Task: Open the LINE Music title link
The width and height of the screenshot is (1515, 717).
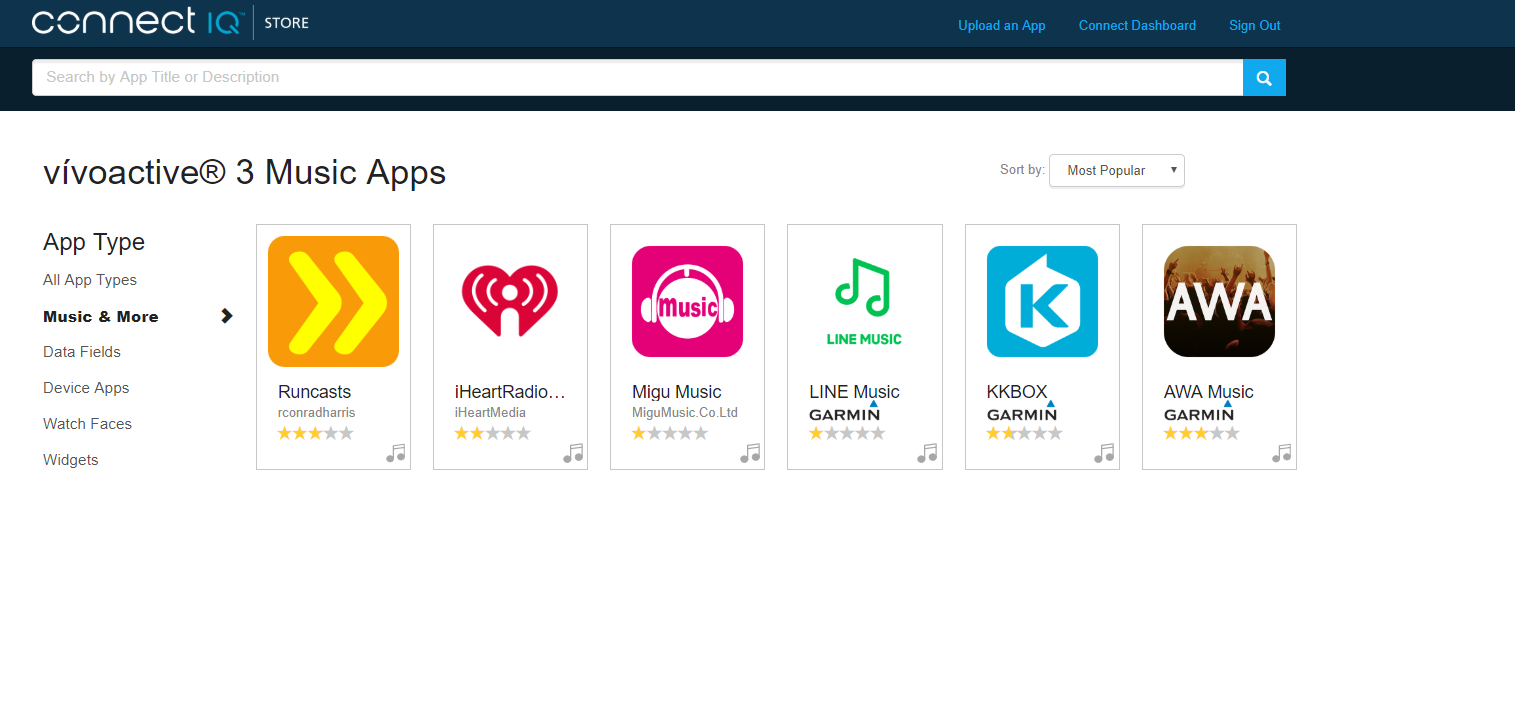Action: (855, 392)
